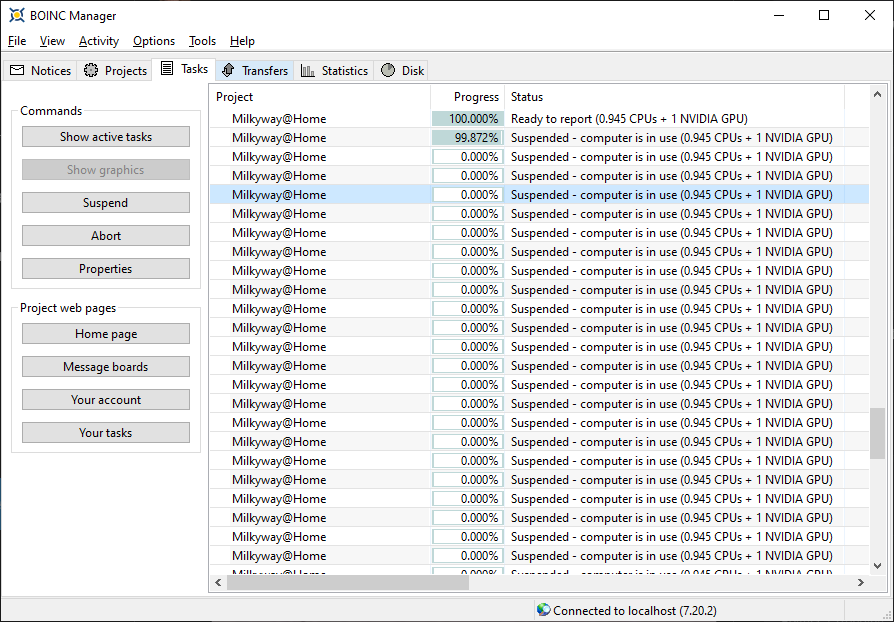
Task: Sort by the Progress column header
Action: pyautogui.click(x=468, y=97)
